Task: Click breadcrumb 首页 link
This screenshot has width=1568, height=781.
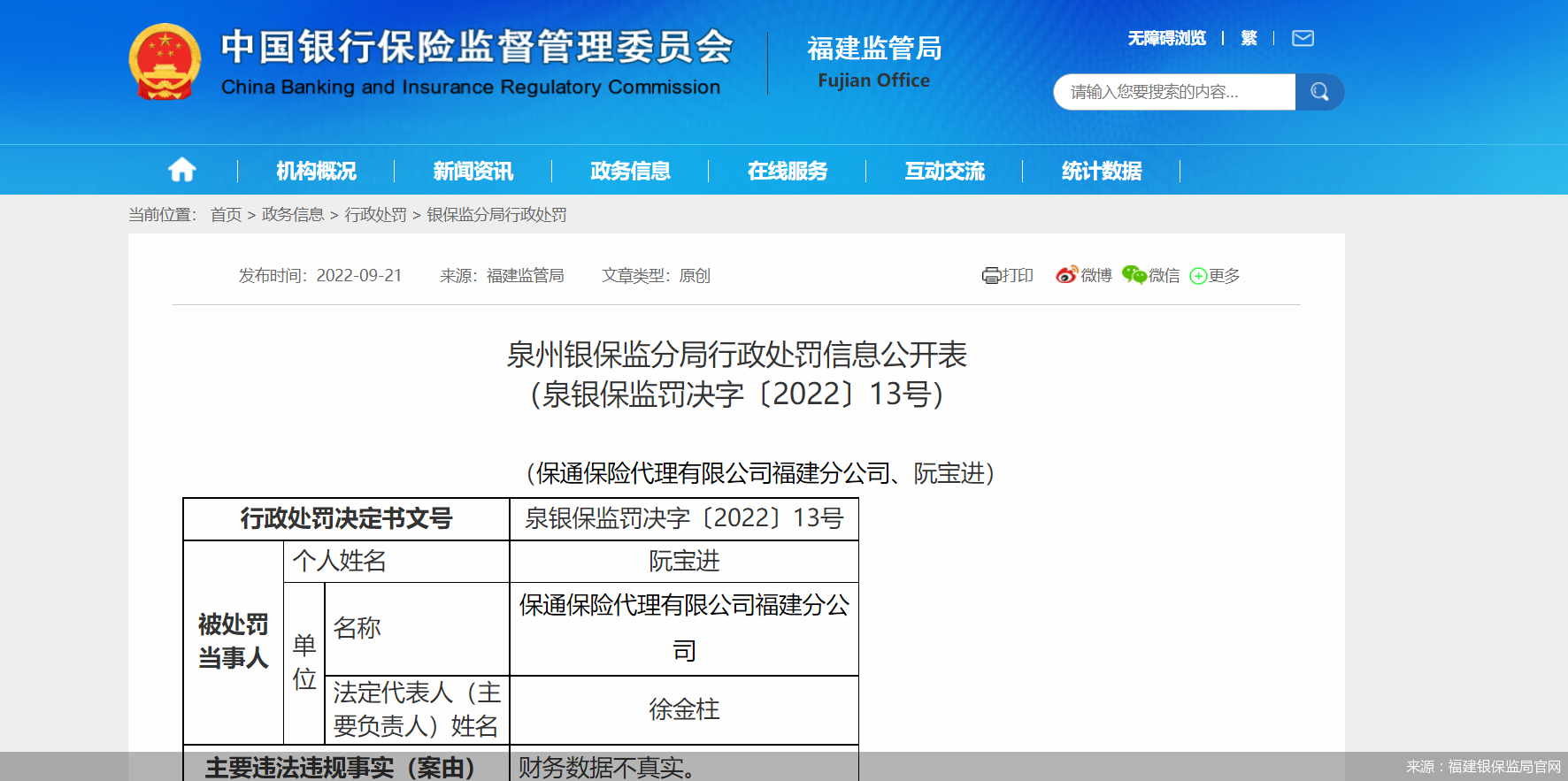Action: [x=226, y=215]
